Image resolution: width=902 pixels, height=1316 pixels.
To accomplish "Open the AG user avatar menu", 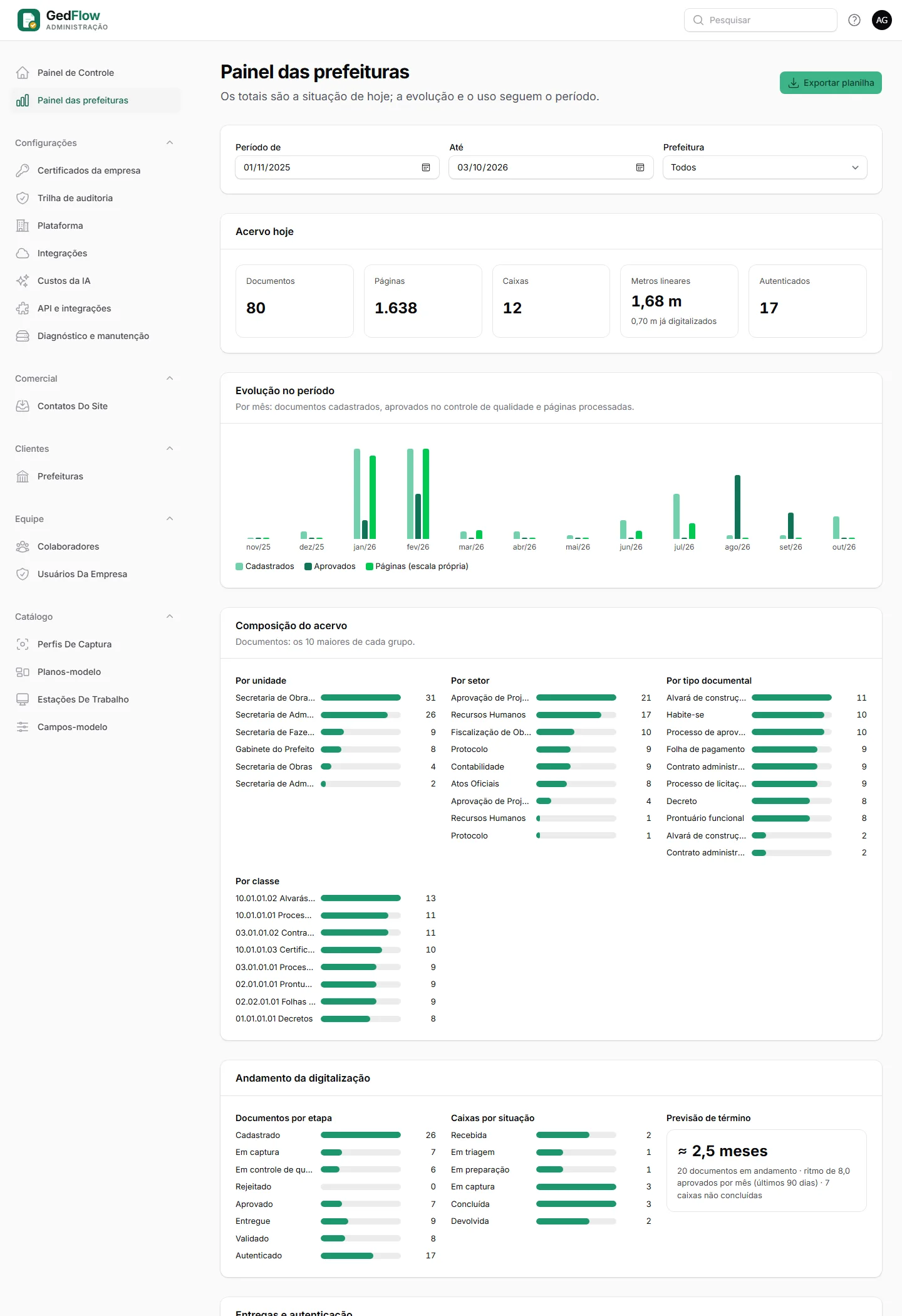I will click(x=881, y=20).
